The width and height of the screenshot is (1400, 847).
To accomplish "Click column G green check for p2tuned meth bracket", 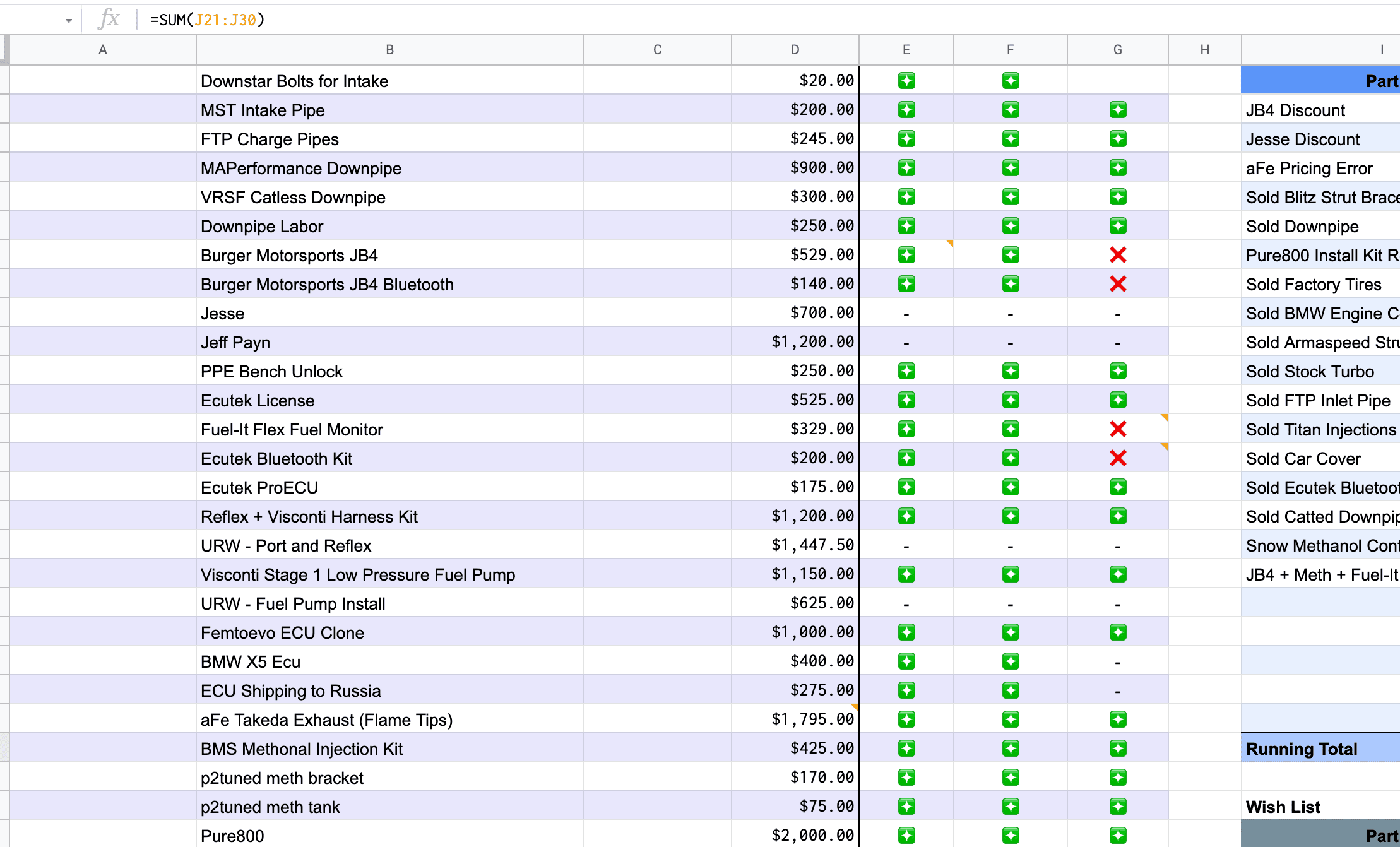I will tap(1118, 778).
